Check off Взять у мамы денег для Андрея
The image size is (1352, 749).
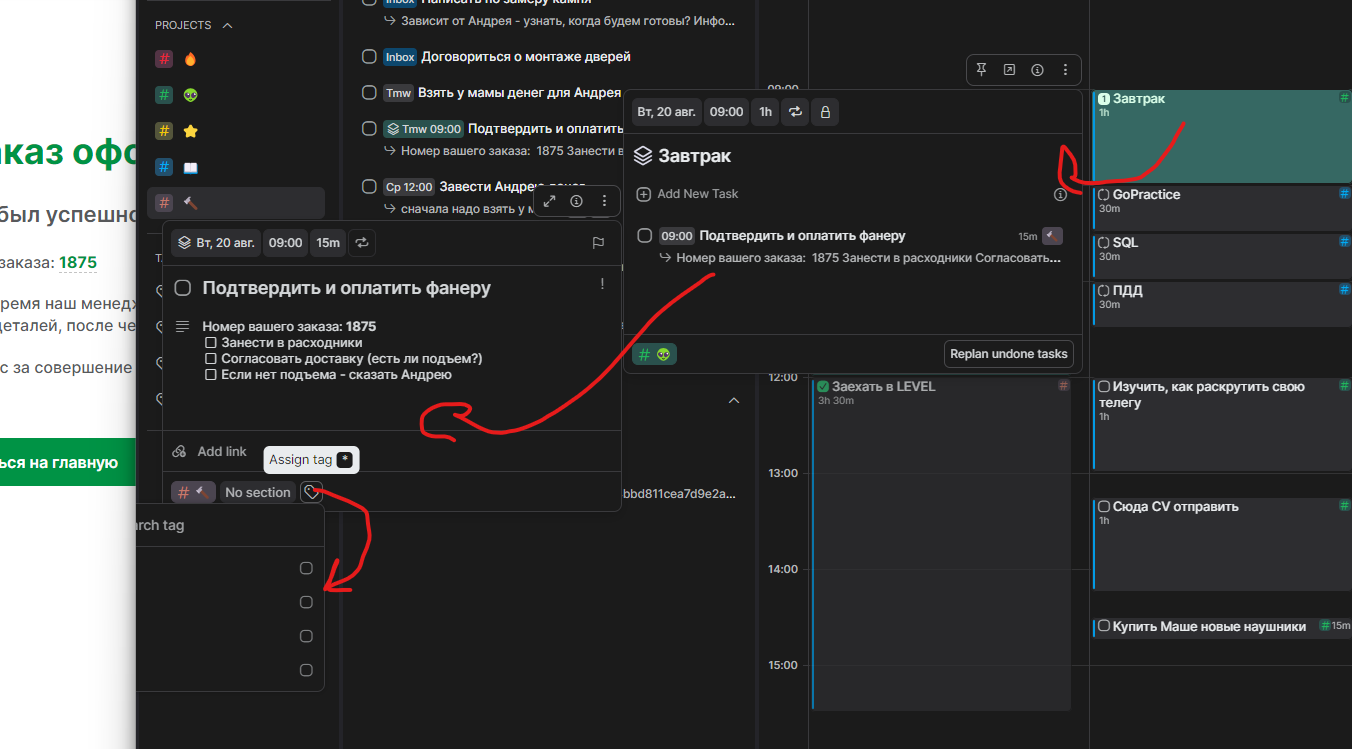pyautogui.click(x=369, y=93)
